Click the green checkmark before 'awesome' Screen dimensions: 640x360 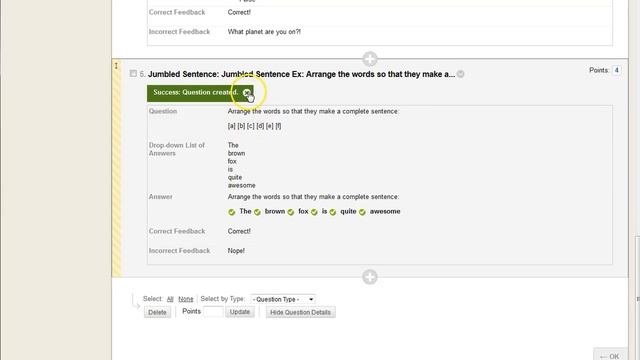(x=362, y=212)
